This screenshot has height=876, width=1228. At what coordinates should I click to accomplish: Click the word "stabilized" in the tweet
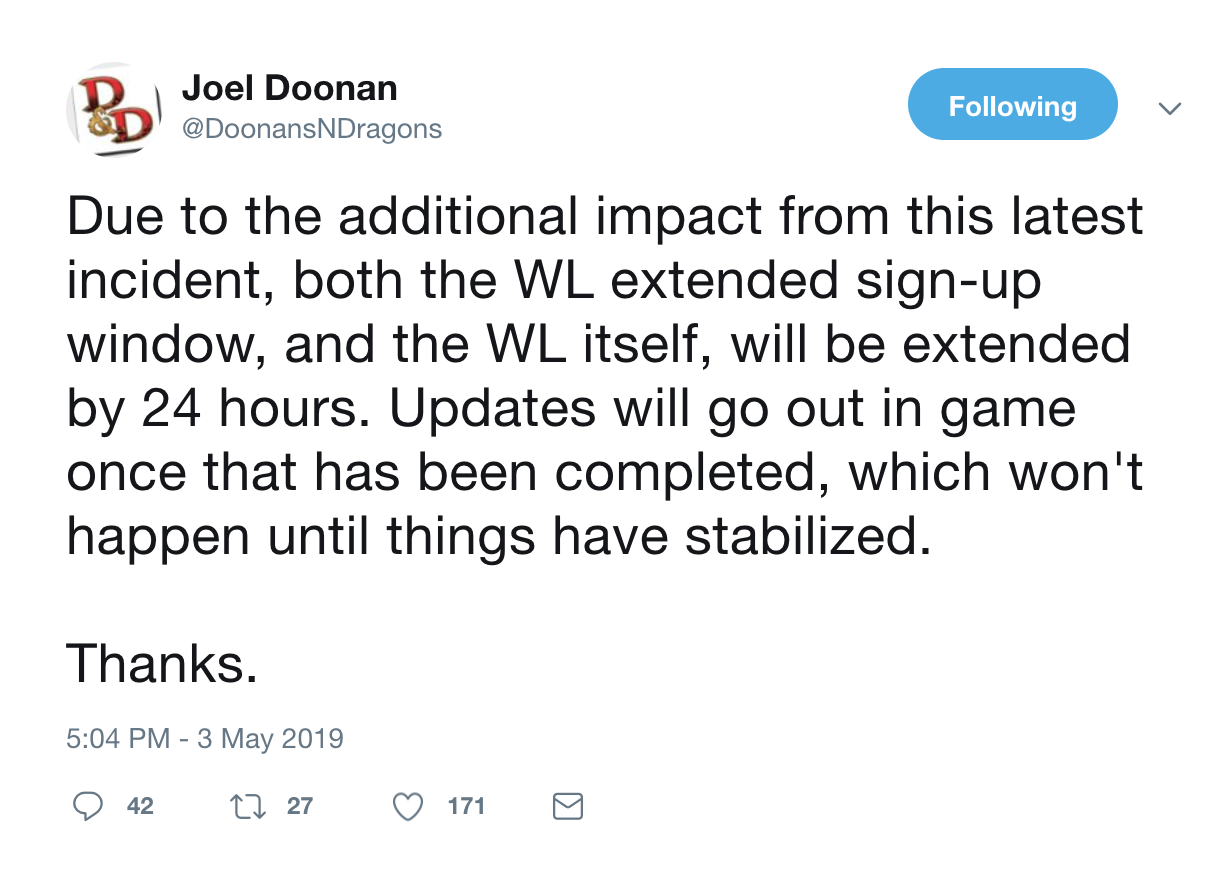[x=799, y=538]
